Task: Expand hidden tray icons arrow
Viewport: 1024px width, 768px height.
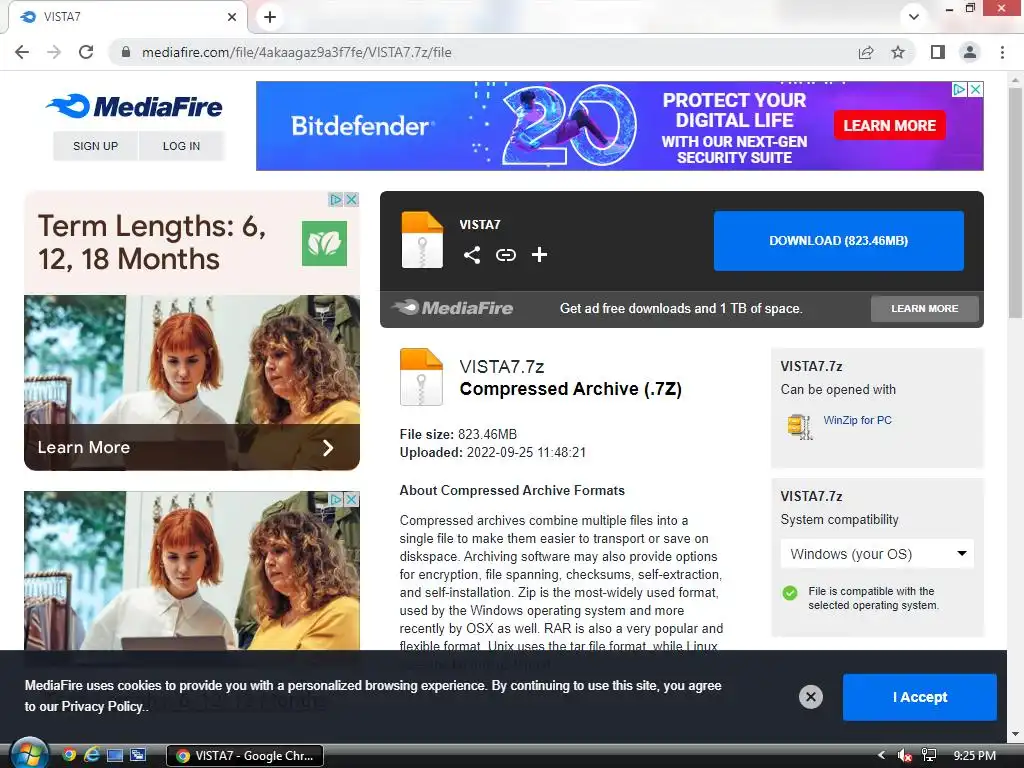Action: [881, 756]
